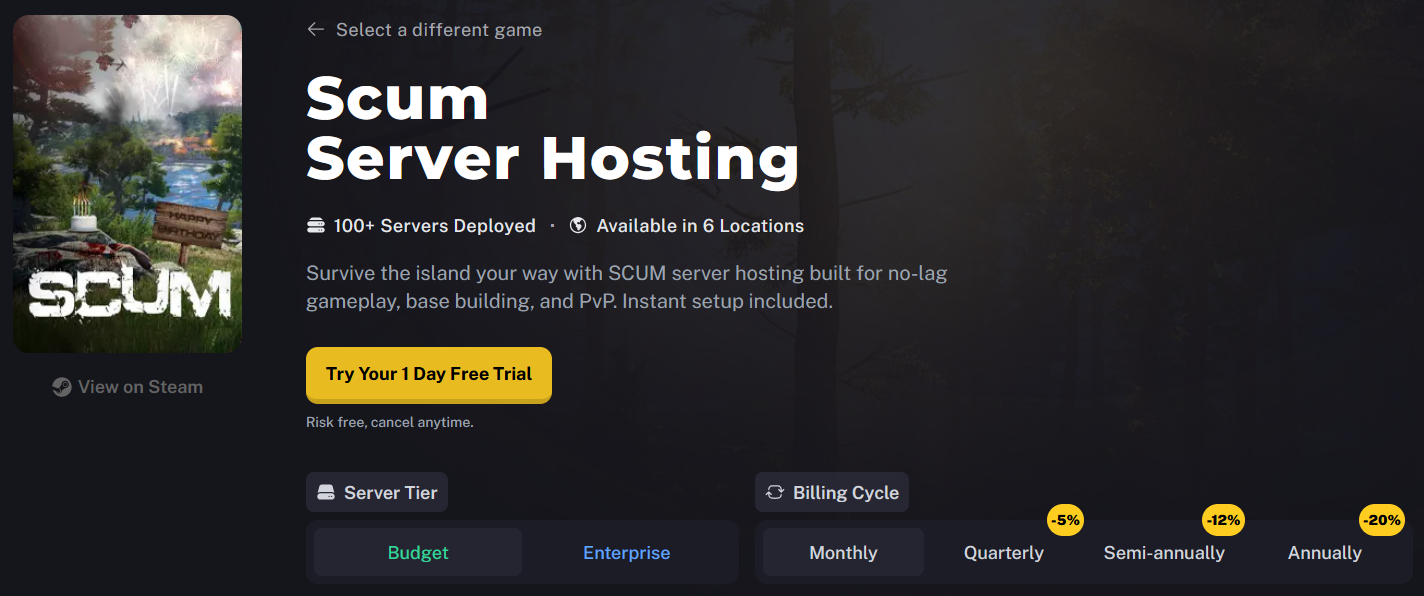Screen dimensions: 1424x596
Task: Click the server stack icon by 100+ Servers Deployed
Action: (316, 226)
